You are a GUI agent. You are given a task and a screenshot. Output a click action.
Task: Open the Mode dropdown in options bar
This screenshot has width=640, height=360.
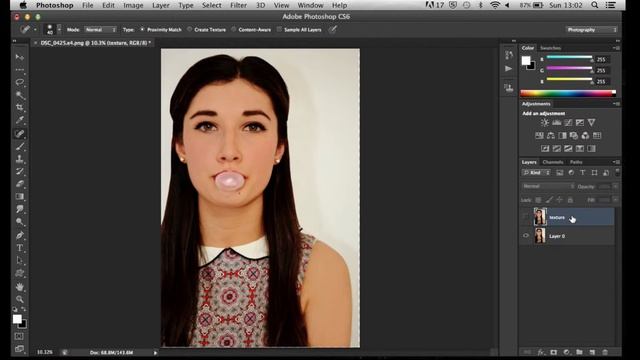[100, 29]
